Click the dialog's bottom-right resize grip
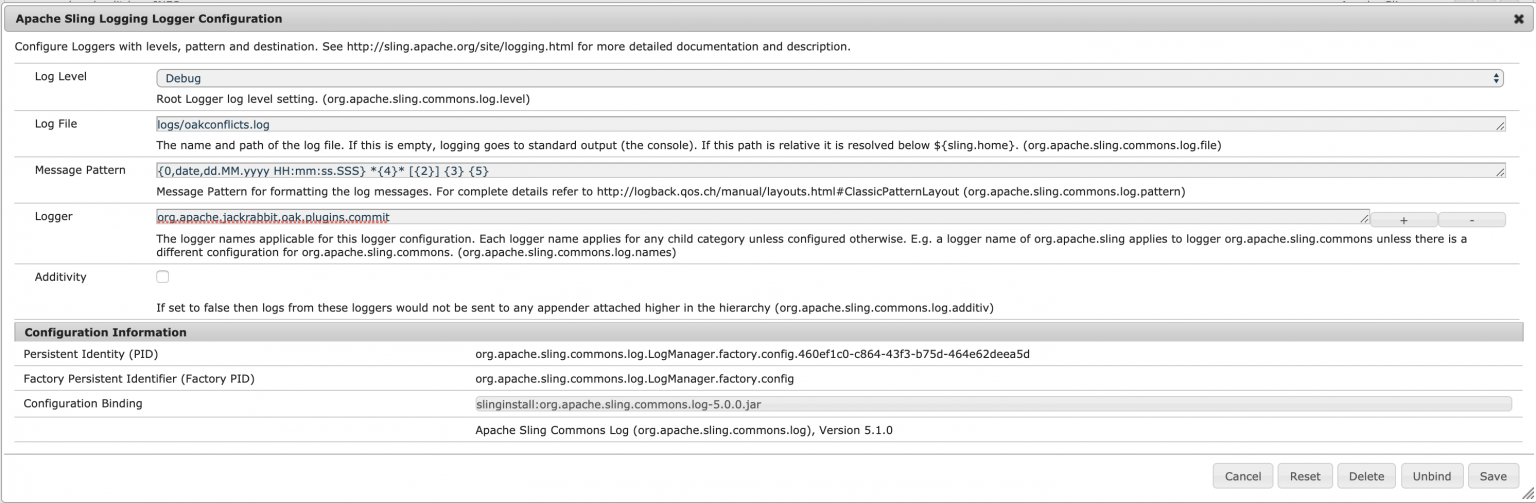Image resolution: width=1536 pixels, height=503 pixels. click(x=1526, y=494)
